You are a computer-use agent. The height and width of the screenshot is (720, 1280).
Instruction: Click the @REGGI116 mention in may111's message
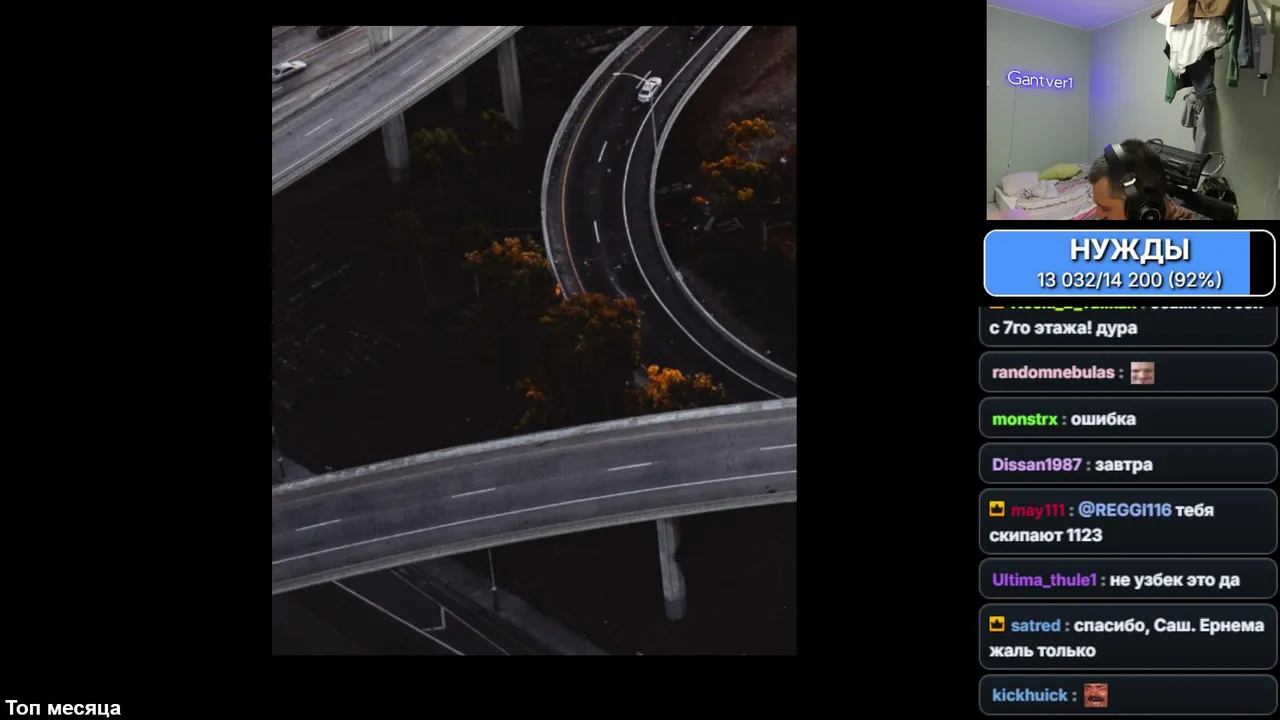pyautogui.click(x=1124, y=510)
